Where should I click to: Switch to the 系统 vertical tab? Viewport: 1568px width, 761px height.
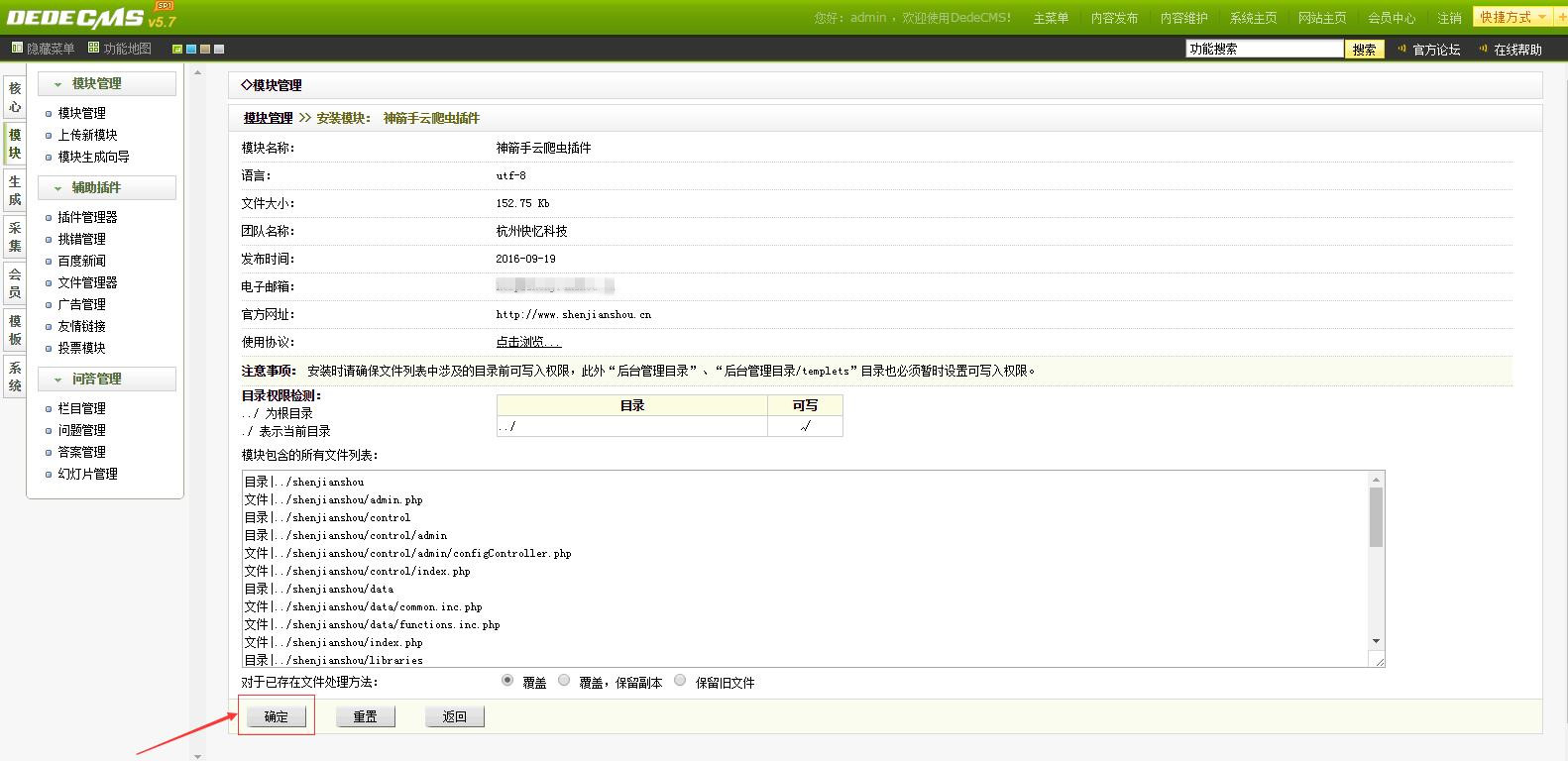click(x=14, y=377)
